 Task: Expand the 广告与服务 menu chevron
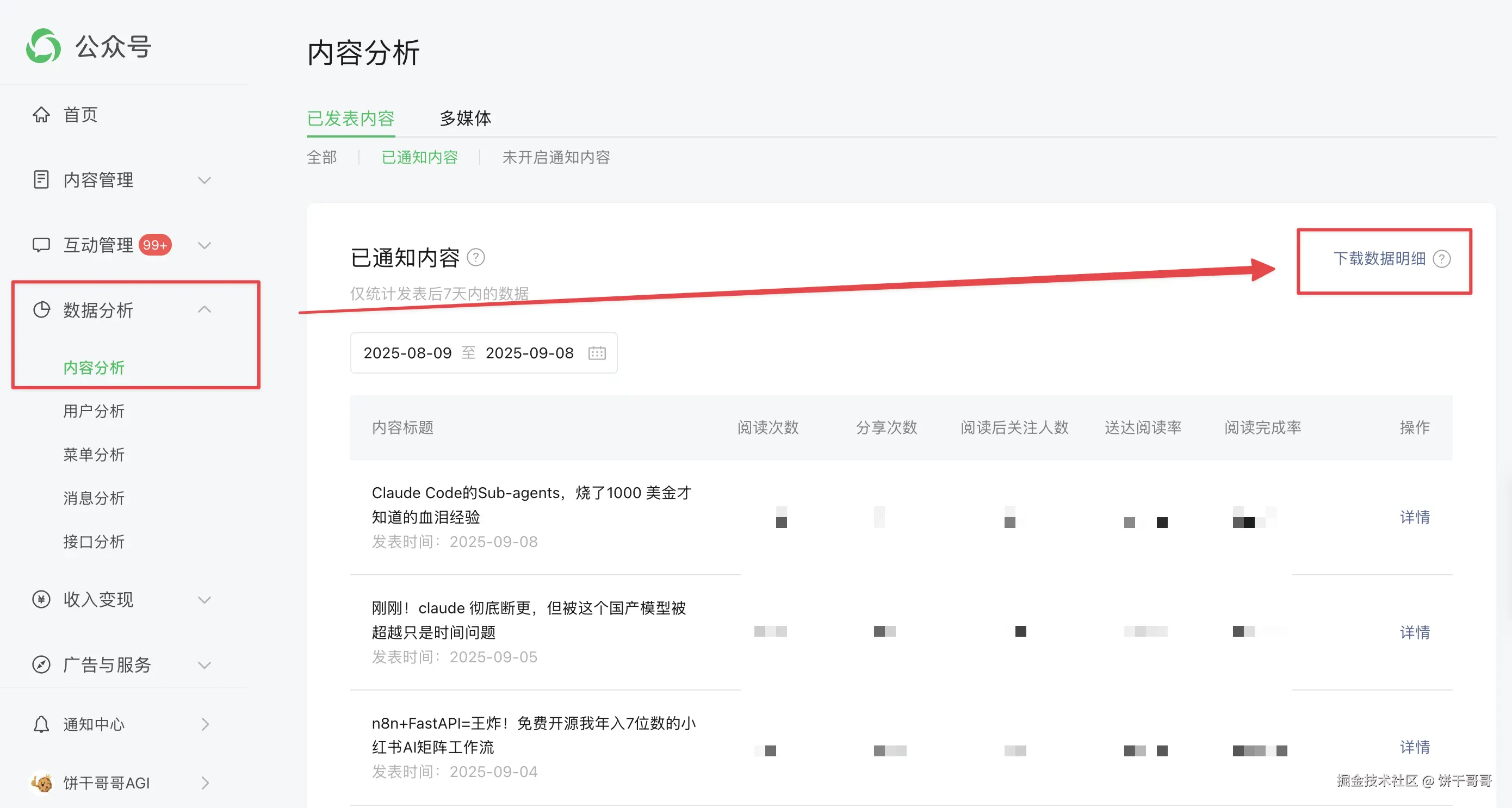205,664
